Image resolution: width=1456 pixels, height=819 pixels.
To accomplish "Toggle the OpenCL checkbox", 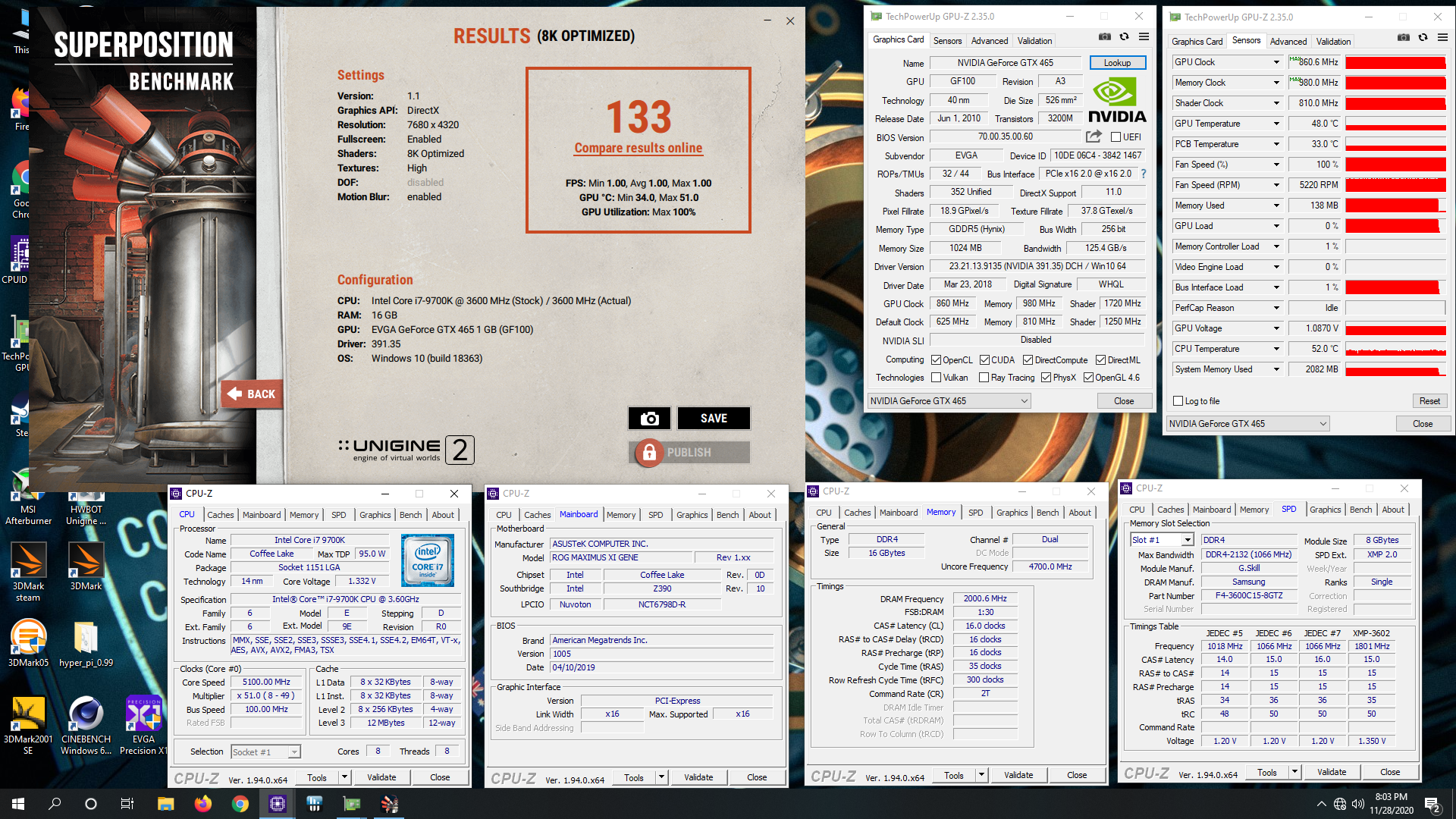I will [x=936, y=360].
